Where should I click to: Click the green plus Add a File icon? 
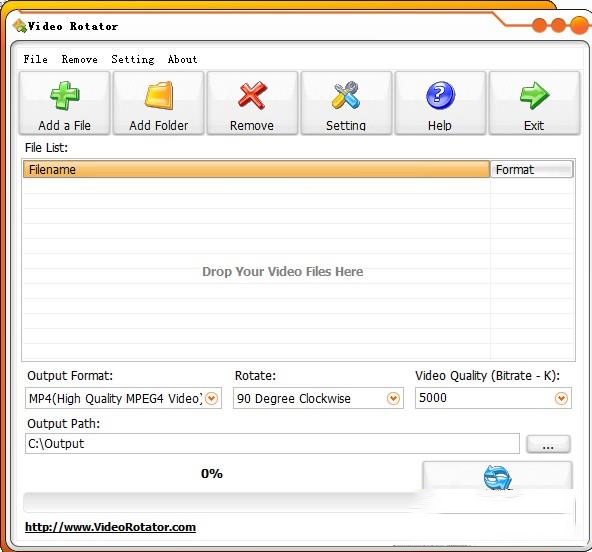[x=65, y=96]
